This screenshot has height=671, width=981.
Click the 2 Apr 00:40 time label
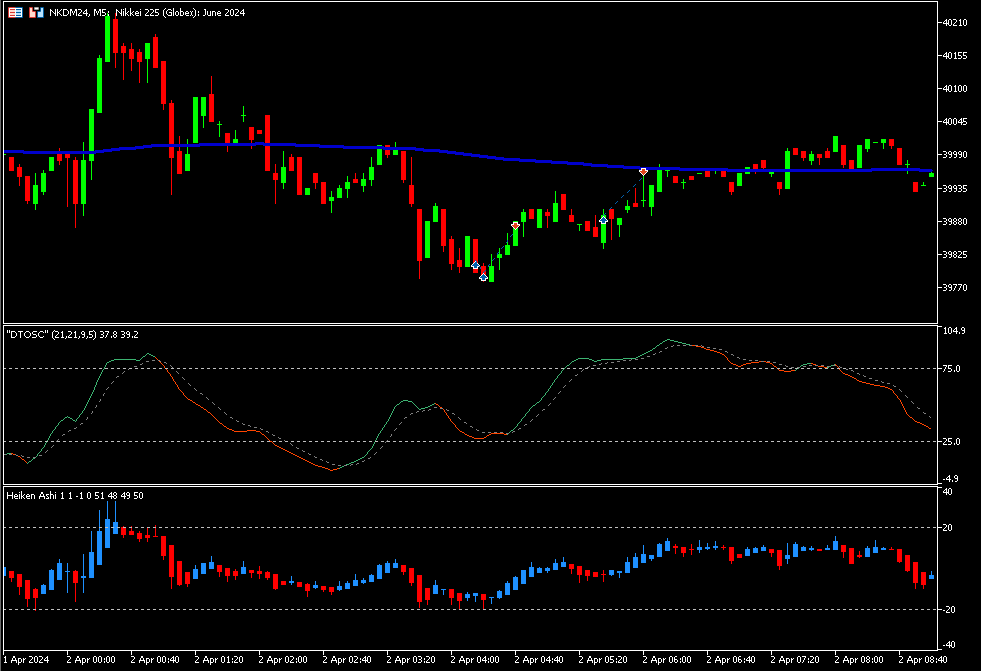click(x=155, y=660)
